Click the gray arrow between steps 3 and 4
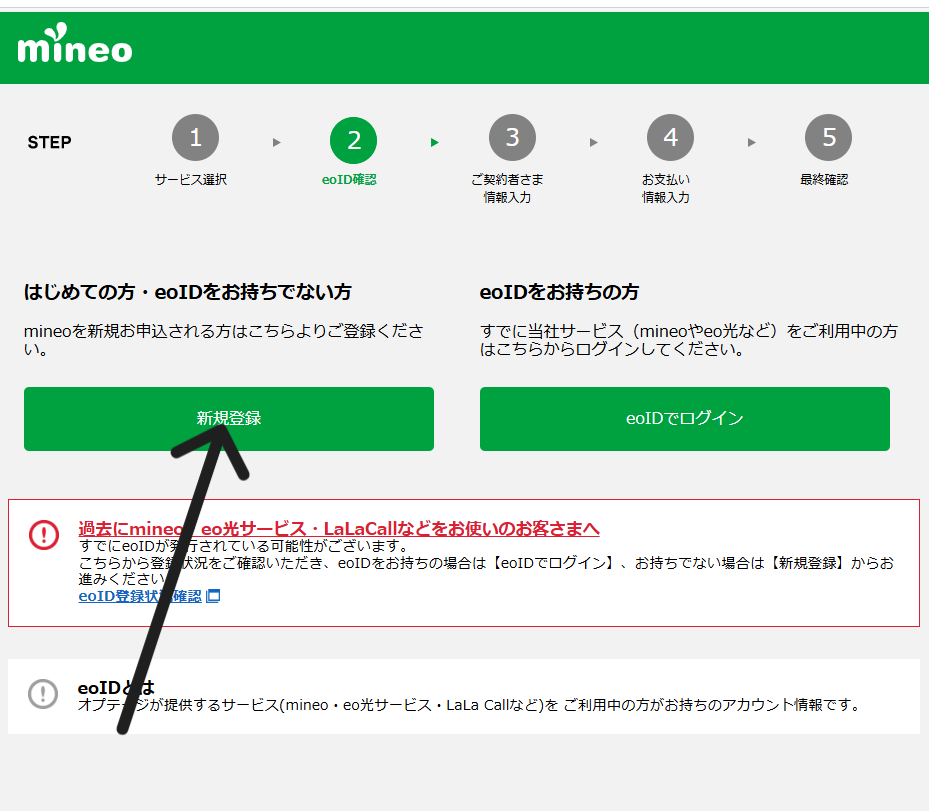Screen dimensions: 929x811 (x=594, y=142)
